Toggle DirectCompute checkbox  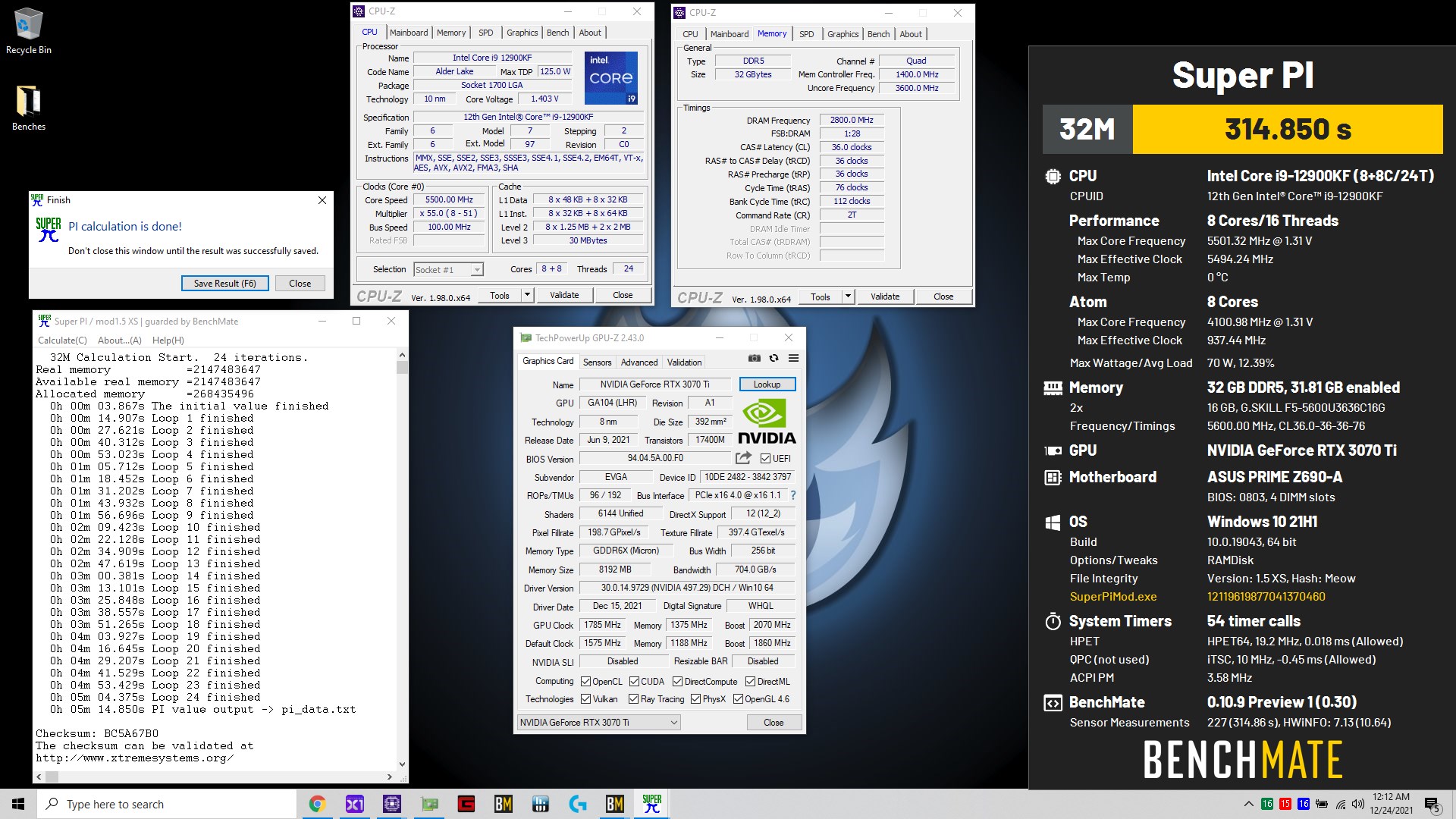point(678,682)
